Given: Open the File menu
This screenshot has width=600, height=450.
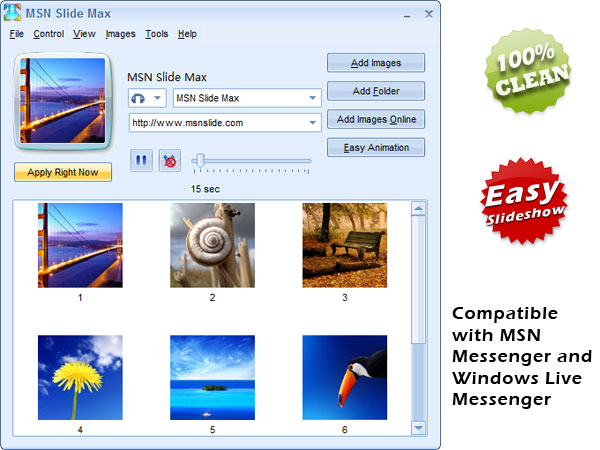Looking at the screenshot, I should click(x=16, y=34).
